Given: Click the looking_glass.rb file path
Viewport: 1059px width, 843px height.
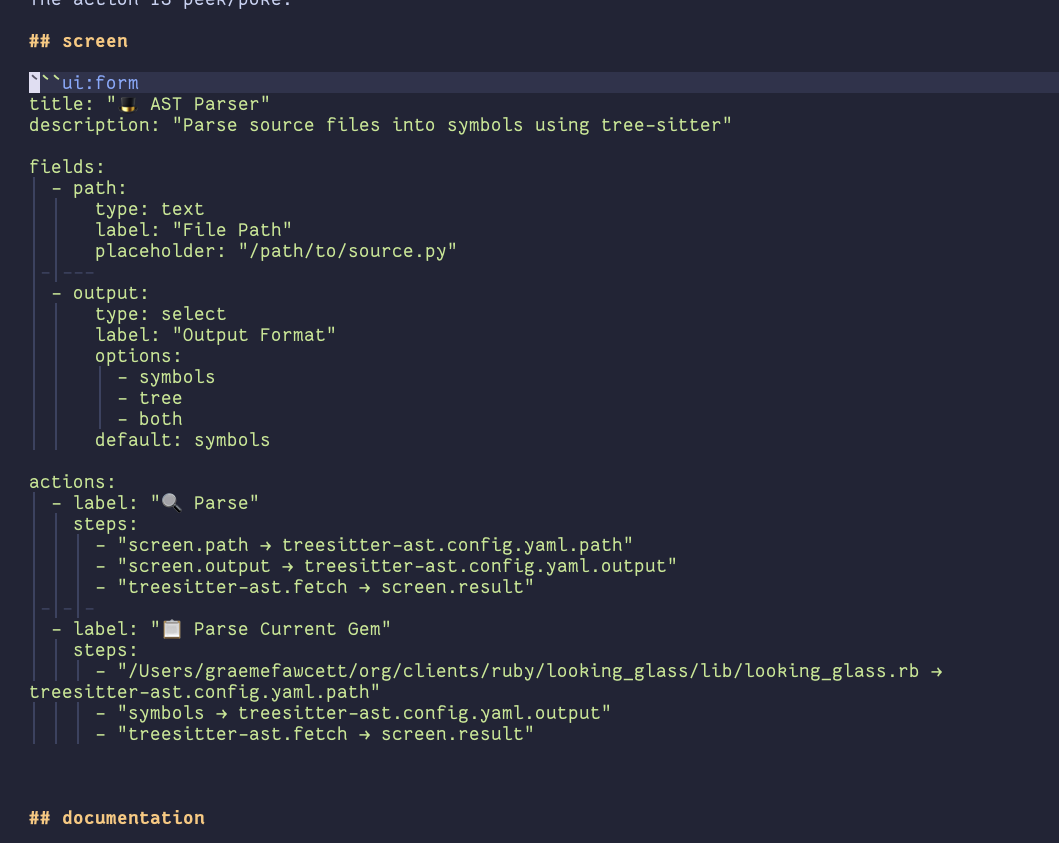Looking at the screenshot, I should point(518,671).
